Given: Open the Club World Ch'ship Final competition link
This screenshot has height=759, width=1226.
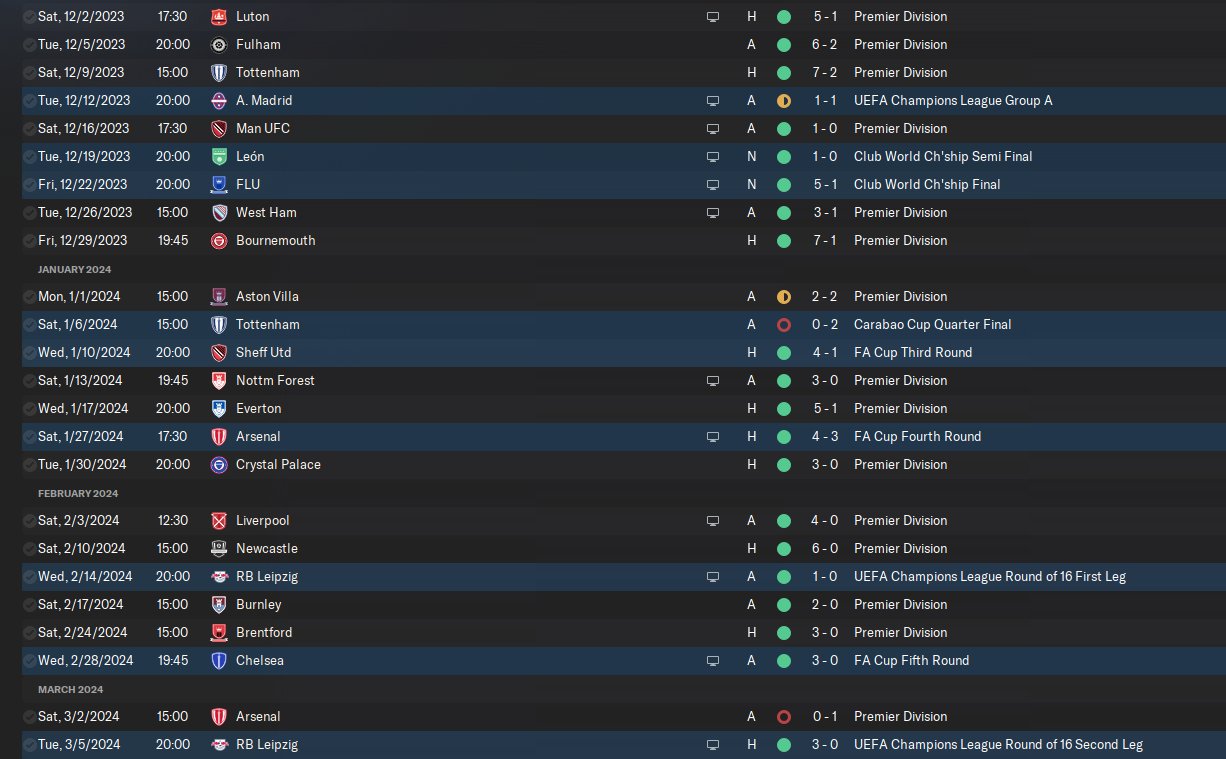Looking at the screenshot, I should coord(927,185).
